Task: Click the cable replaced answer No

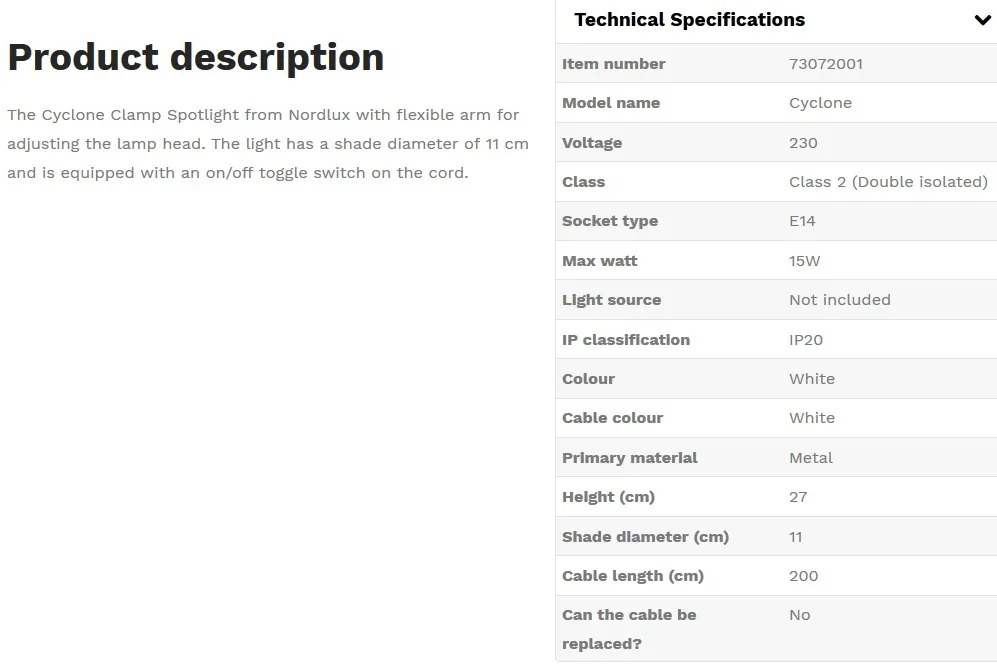Action: 800,615
